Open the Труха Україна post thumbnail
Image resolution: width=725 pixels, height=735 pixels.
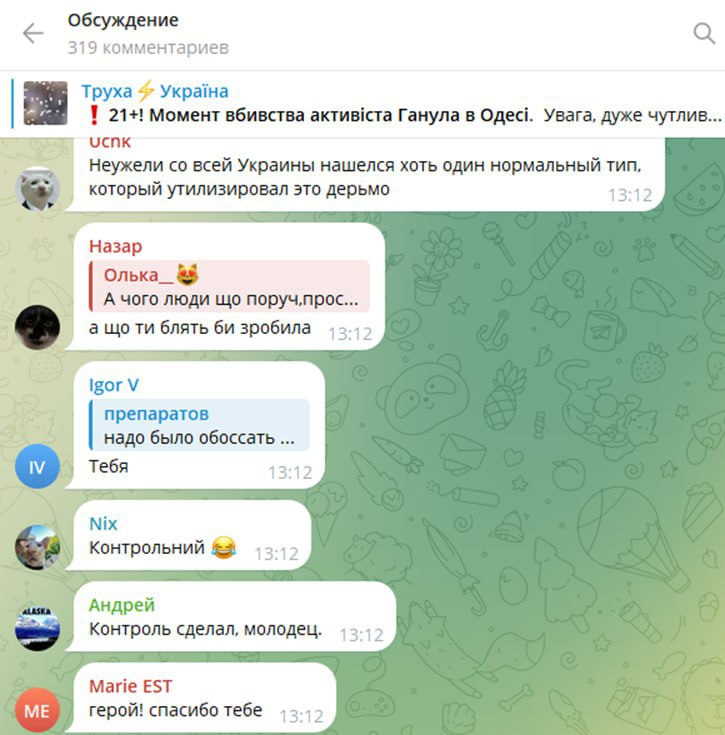coord(45,103)
